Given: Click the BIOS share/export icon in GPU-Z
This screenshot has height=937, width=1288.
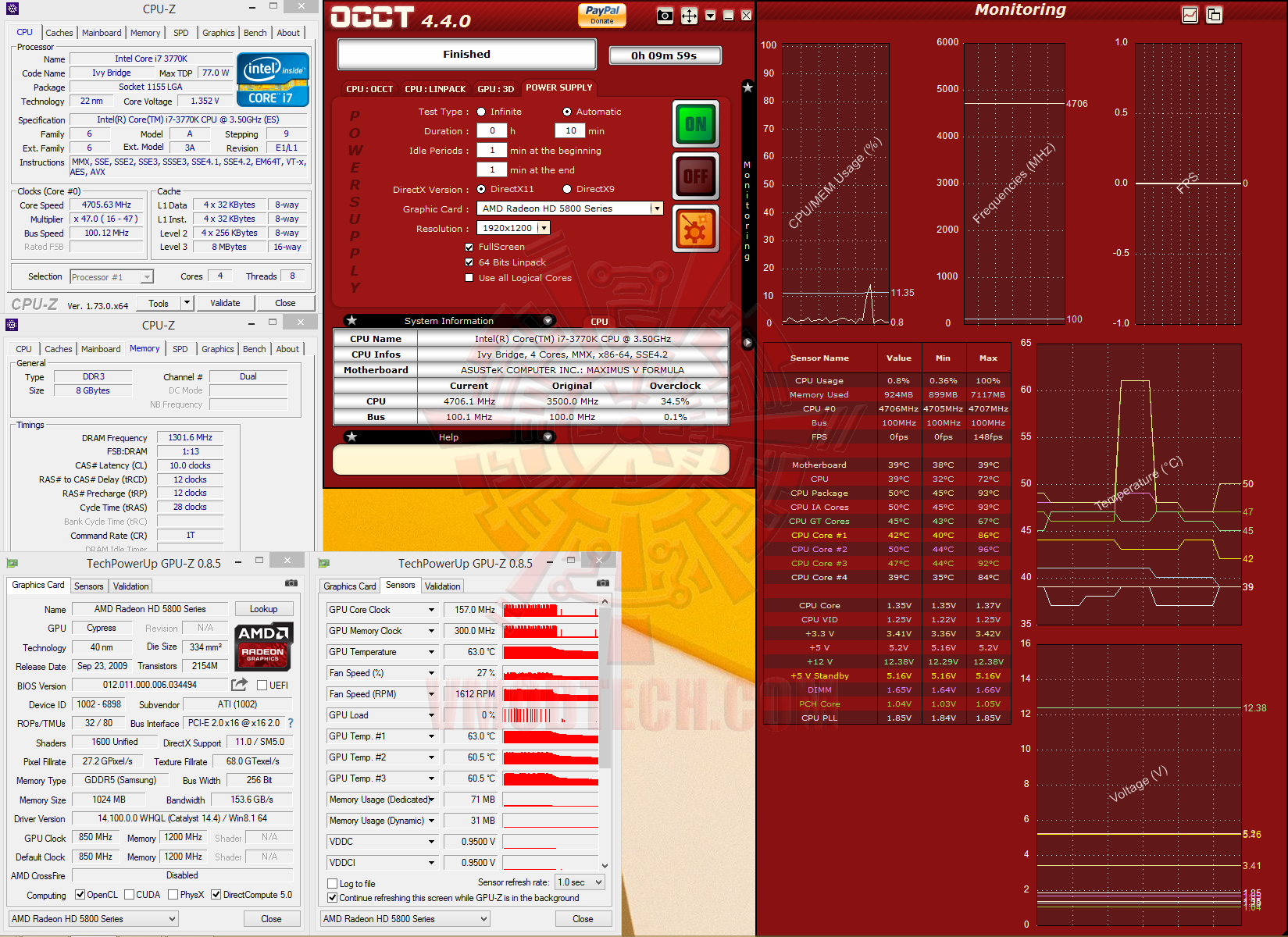Looking at the screenshot, I should 240,685.
